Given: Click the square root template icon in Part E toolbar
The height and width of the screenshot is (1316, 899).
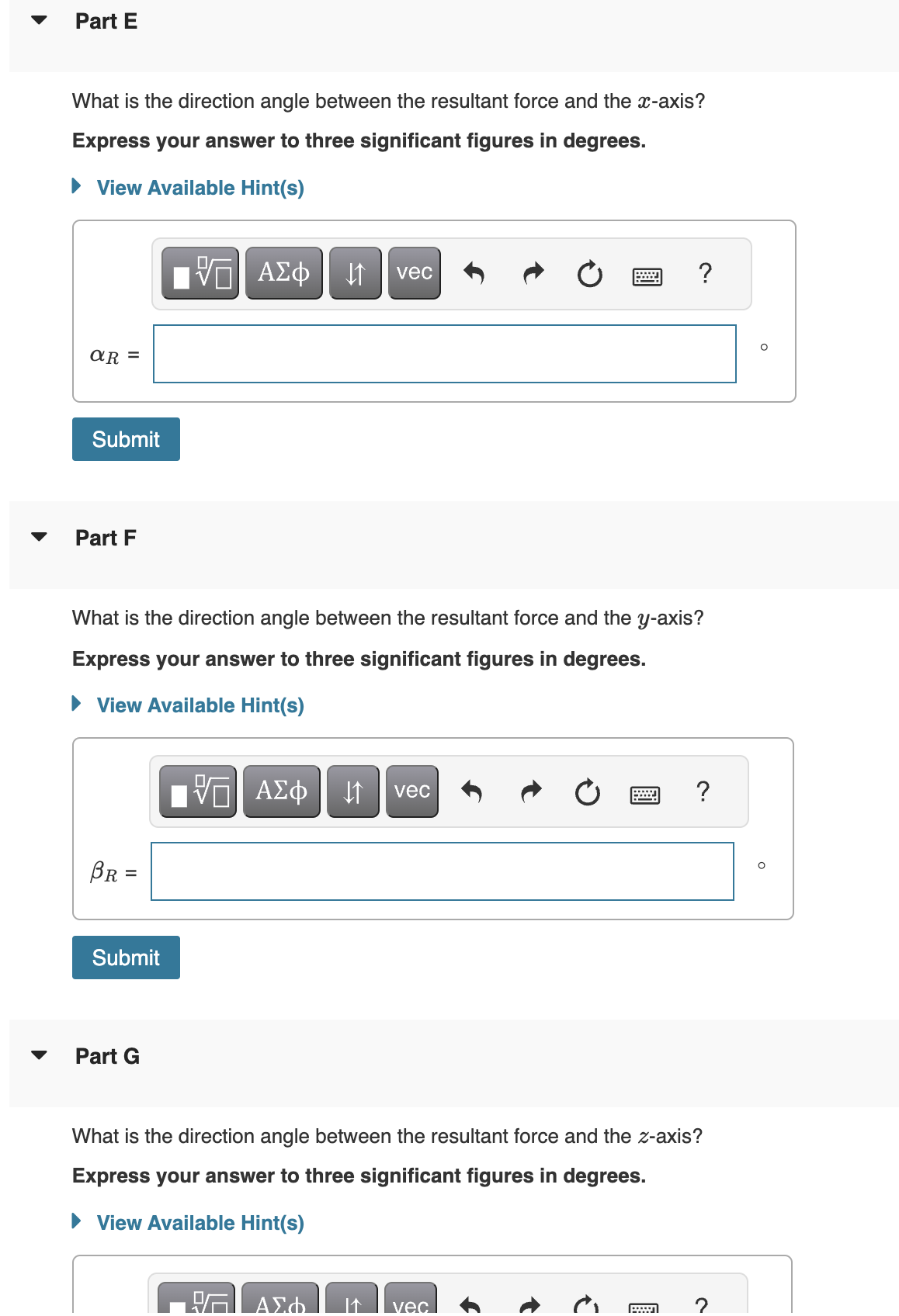Looking at the screenshot, I should coord(200,272).
